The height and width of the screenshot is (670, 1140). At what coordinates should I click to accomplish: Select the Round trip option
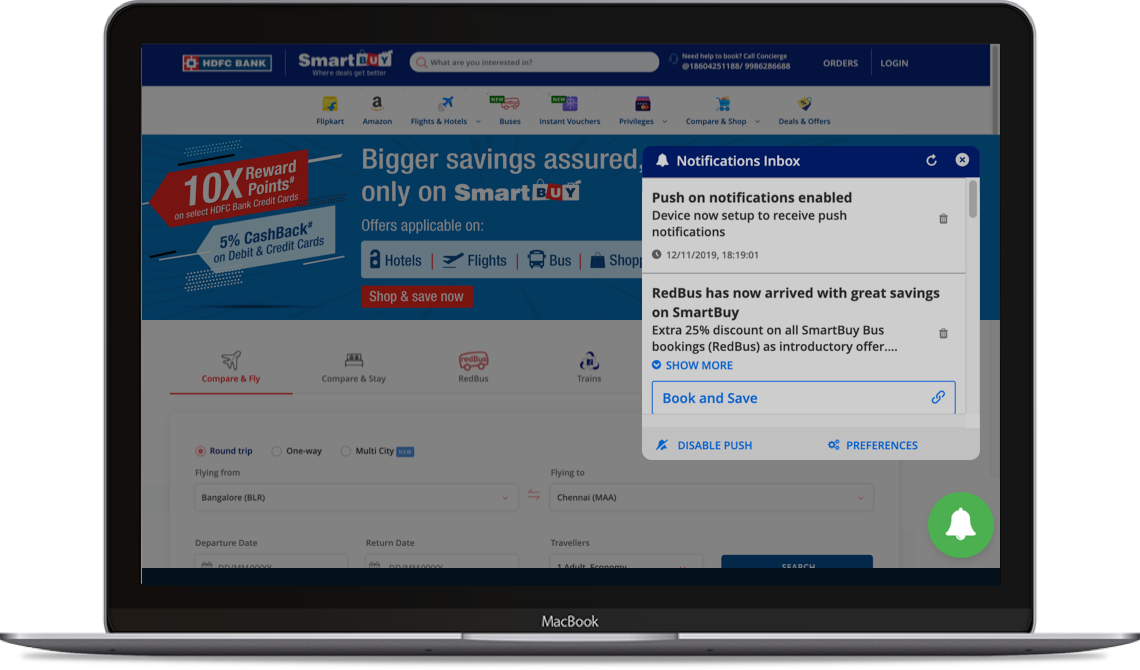tap(224, 451)
